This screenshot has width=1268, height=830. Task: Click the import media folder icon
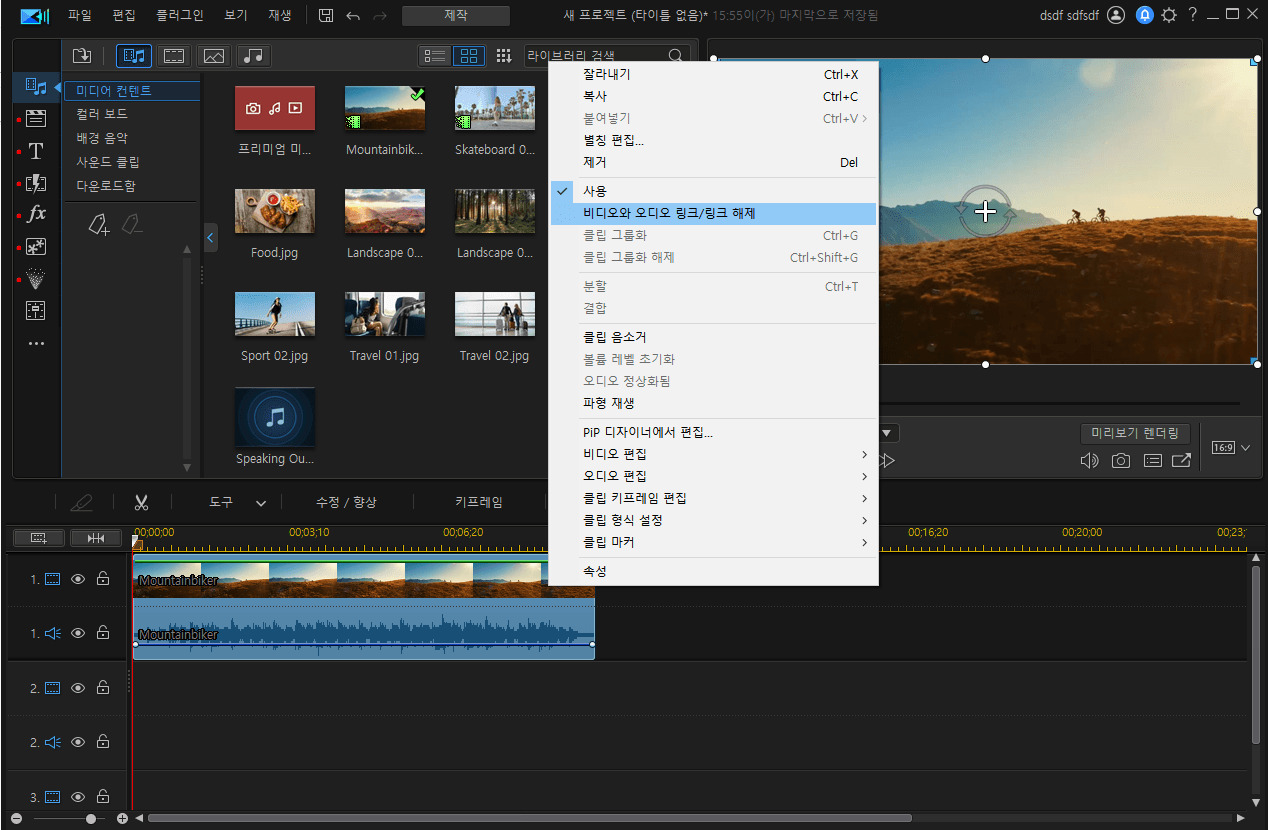coord(82,56)
